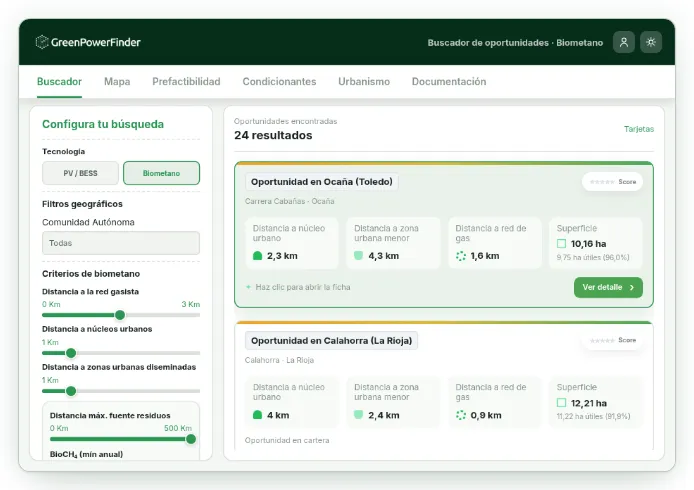Open the Documentación tab
The image size is (694, 490).
pyautogui.click(x=449, y=81)
